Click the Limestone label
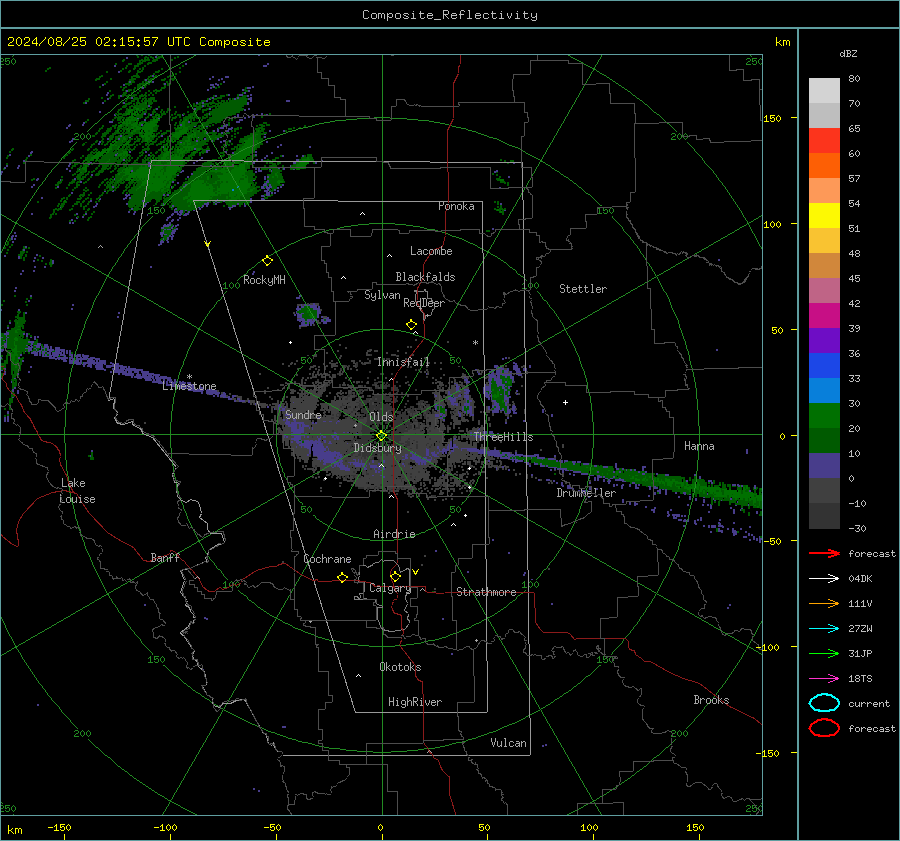Viewport: 900px width, 841px height. 189,386
